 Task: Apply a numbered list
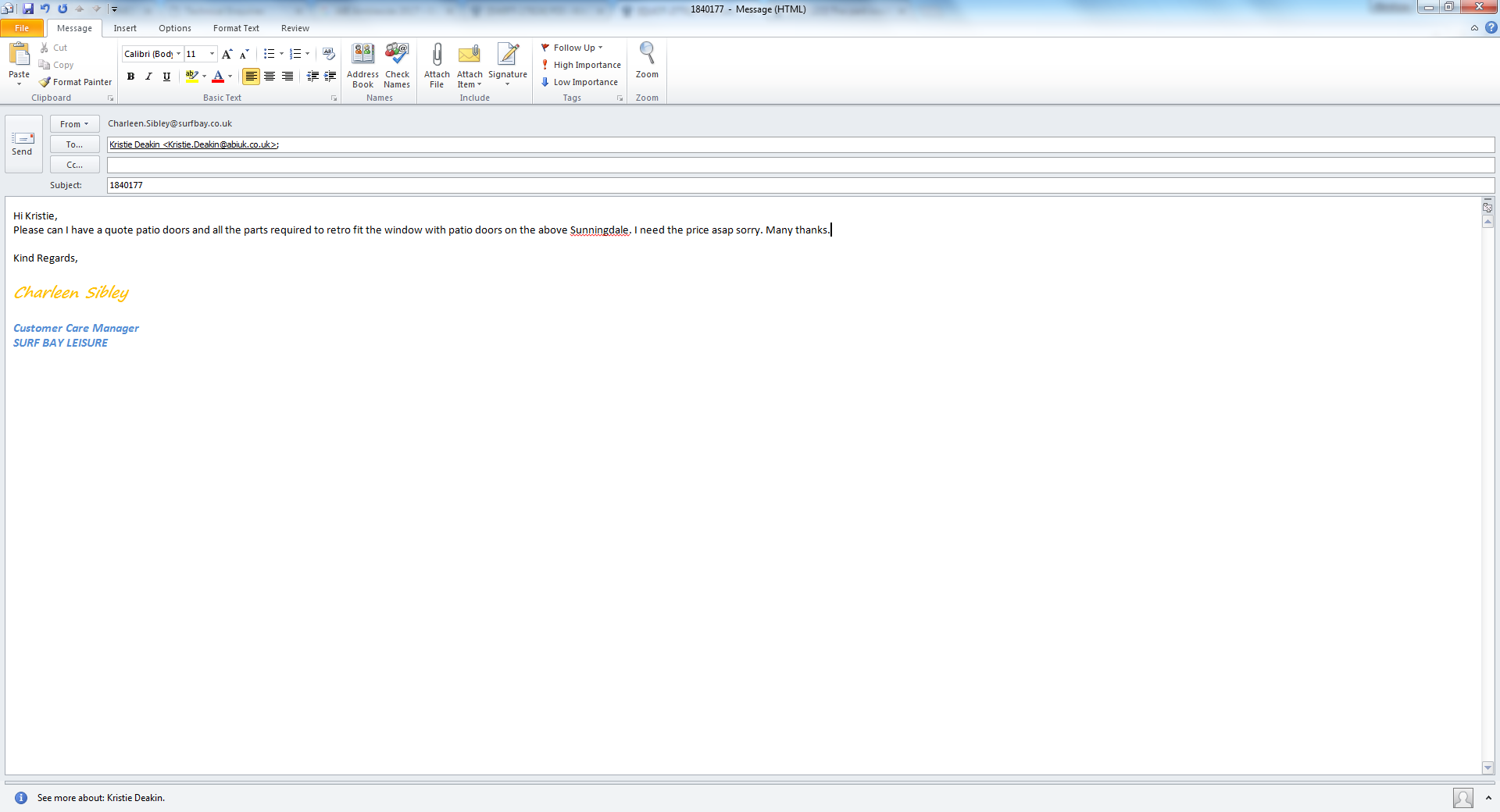[x=295, y=54]
